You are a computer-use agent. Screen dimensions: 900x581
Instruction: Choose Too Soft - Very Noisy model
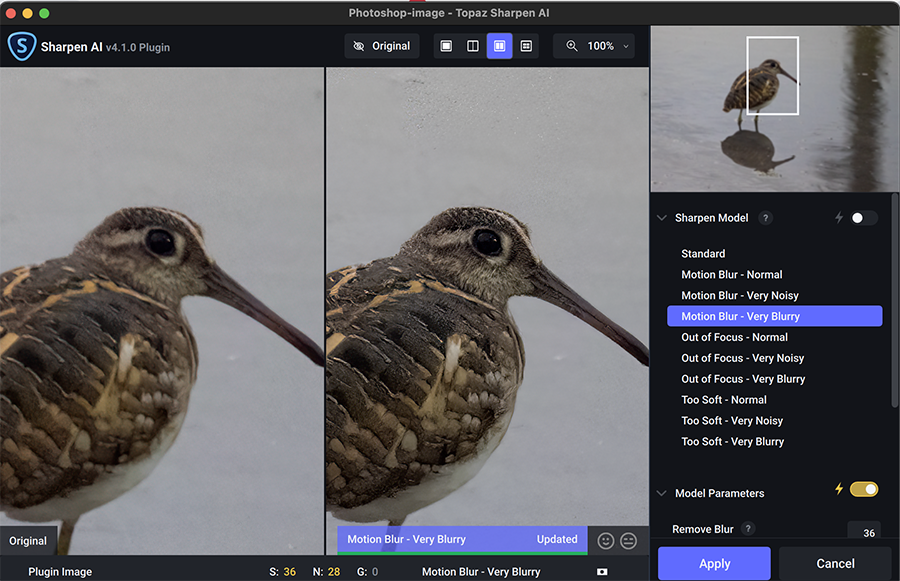732,421
